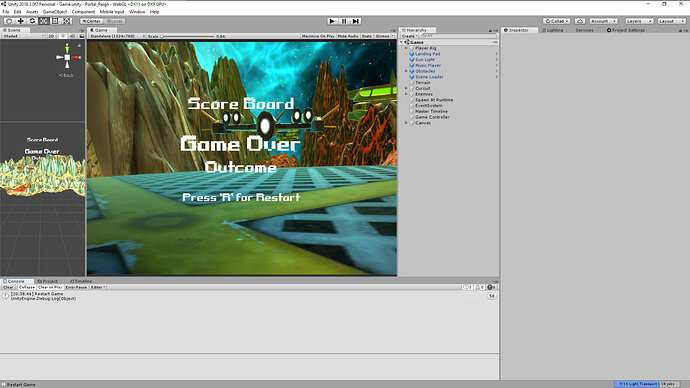Open the Mobile Input menu
The width and height of the screenshot is (690, 388).
pyautogui.click(x=112, y=12)
